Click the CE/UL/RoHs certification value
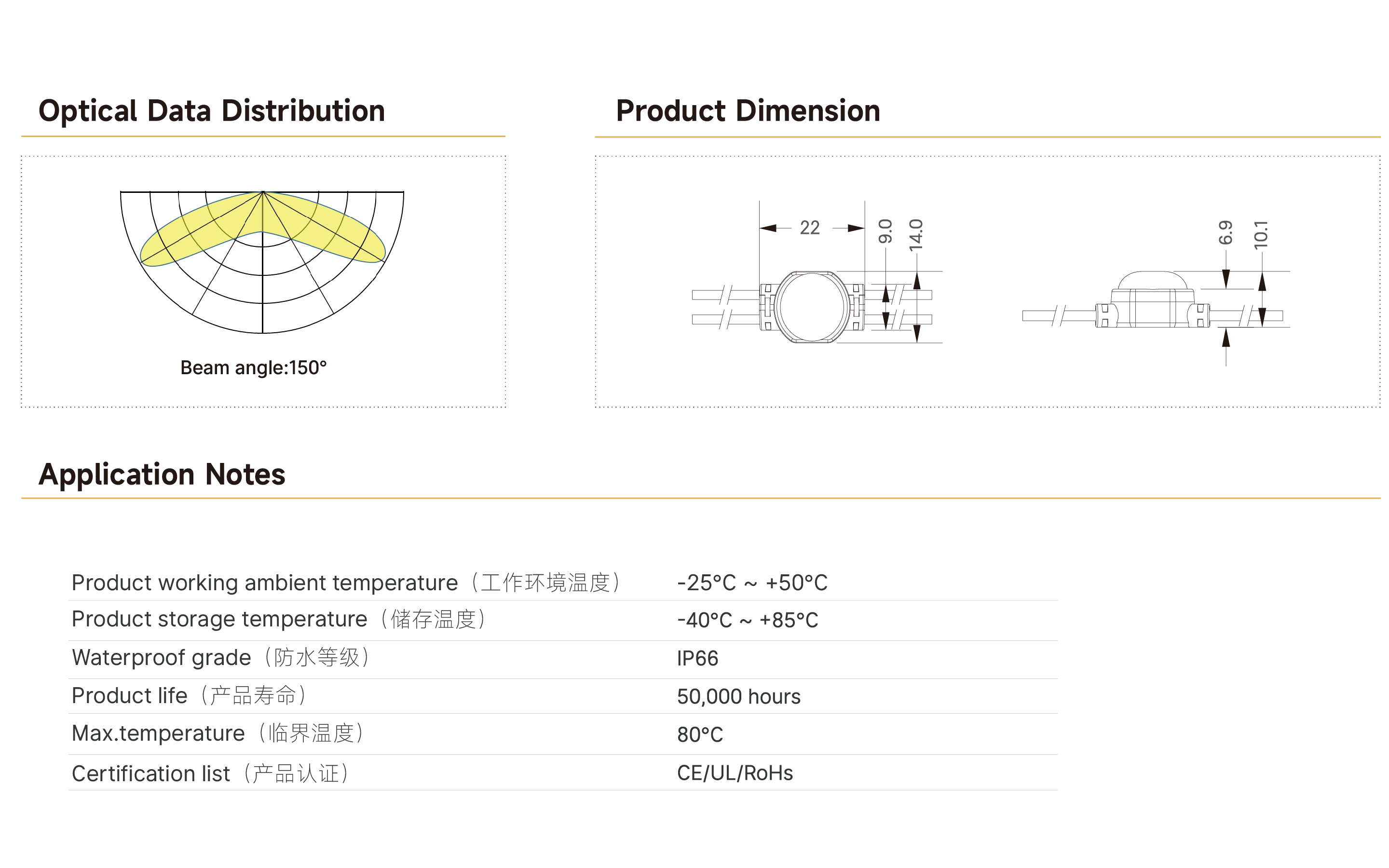 [x=735, y=773]
